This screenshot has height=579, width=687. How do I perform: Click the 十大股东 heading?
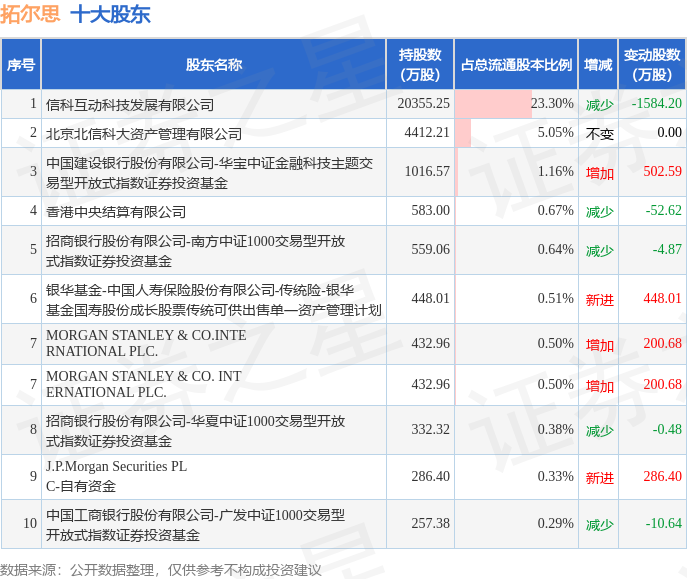110,14
